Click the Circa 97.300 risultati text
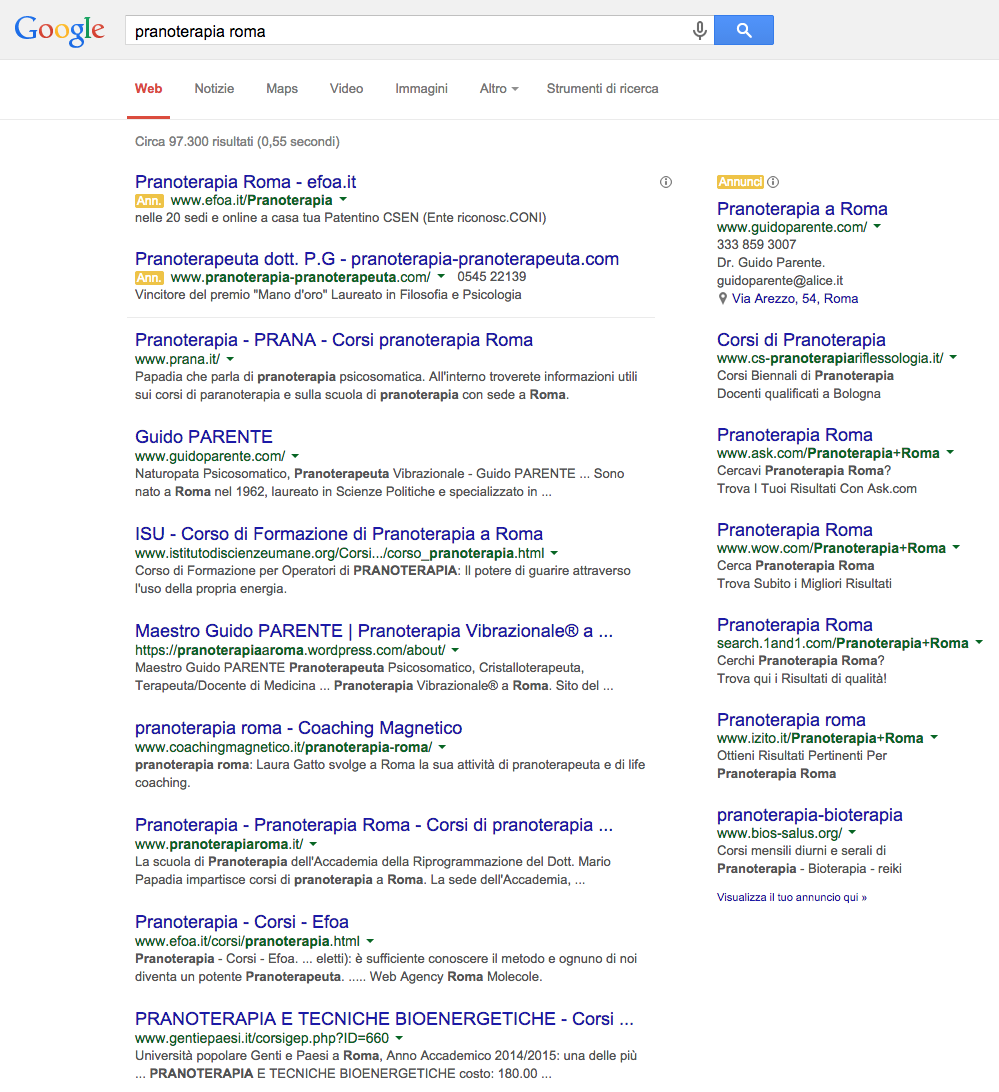This screenshot has height=1092, width=999. tap(238, 141)
